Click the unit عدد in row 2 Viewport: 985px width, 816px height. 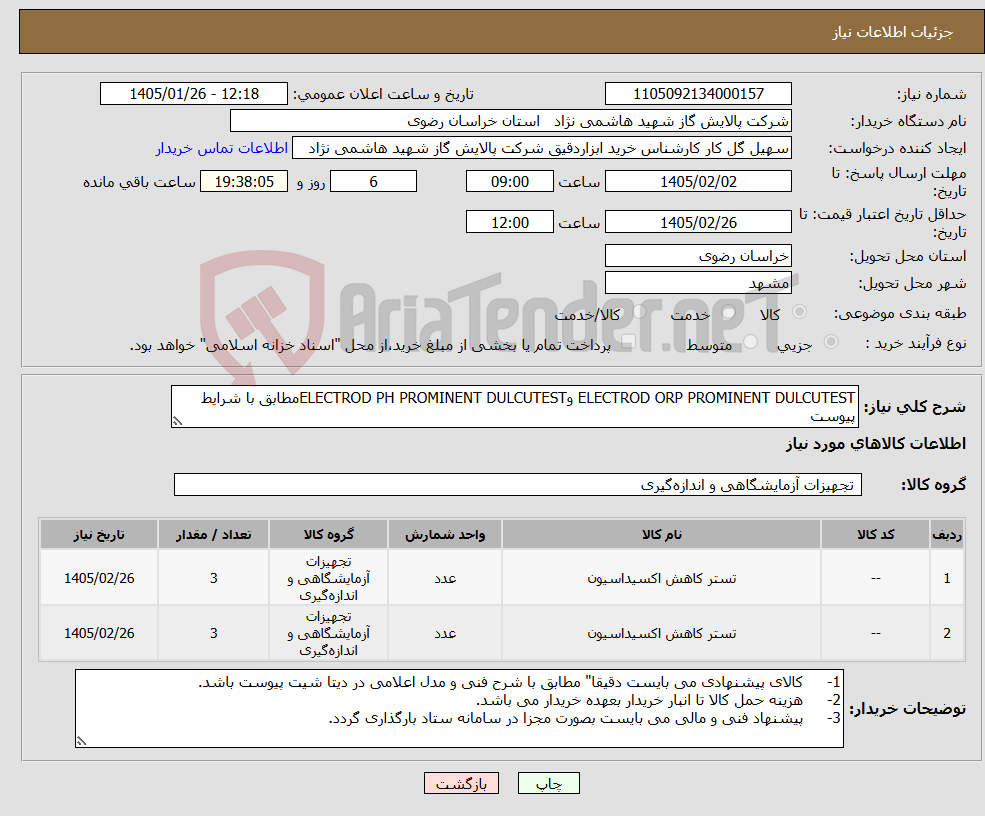[445, 633]
